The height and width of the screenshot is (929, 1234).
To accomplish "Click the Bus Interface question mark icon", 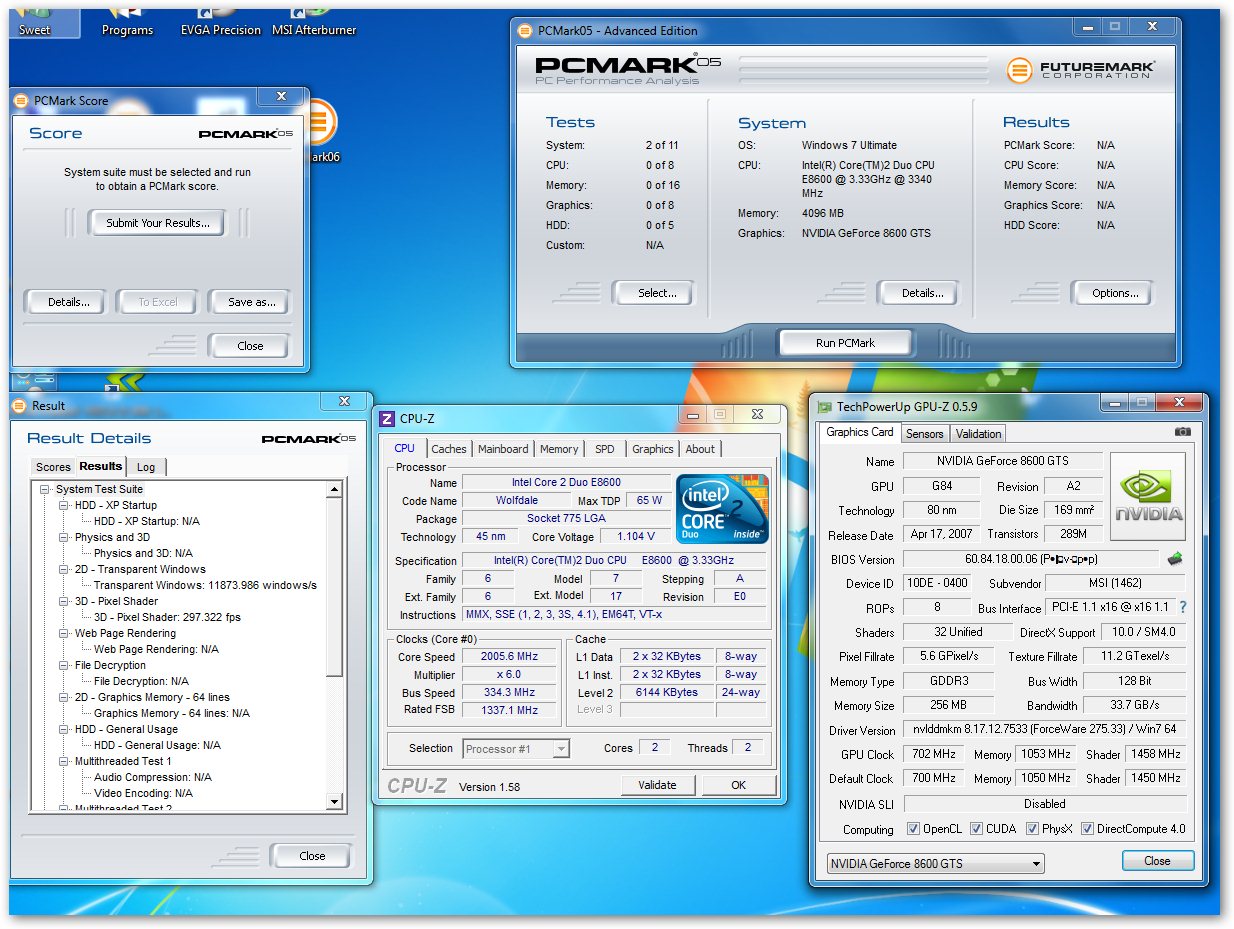I will point(1183,607).
